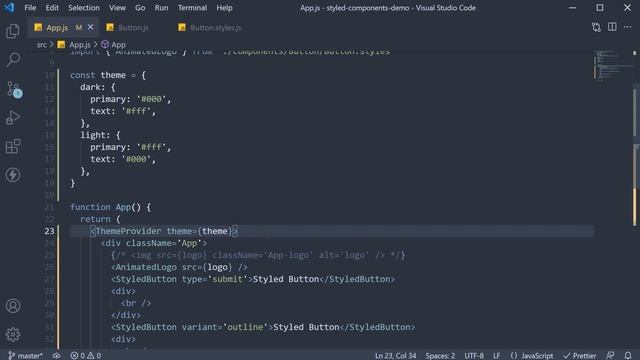Click 'const theme = {' code line
The height and width of the screenshot is (360, 640).
click(108, 75)
